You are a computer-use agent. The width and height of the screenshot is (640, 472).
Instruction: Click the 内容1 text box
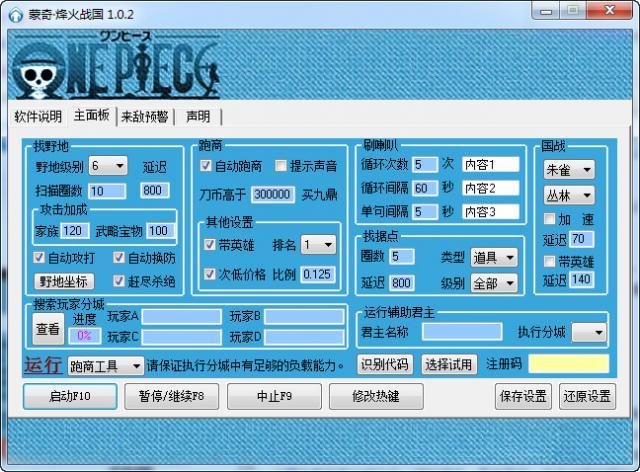click(491, 165)
